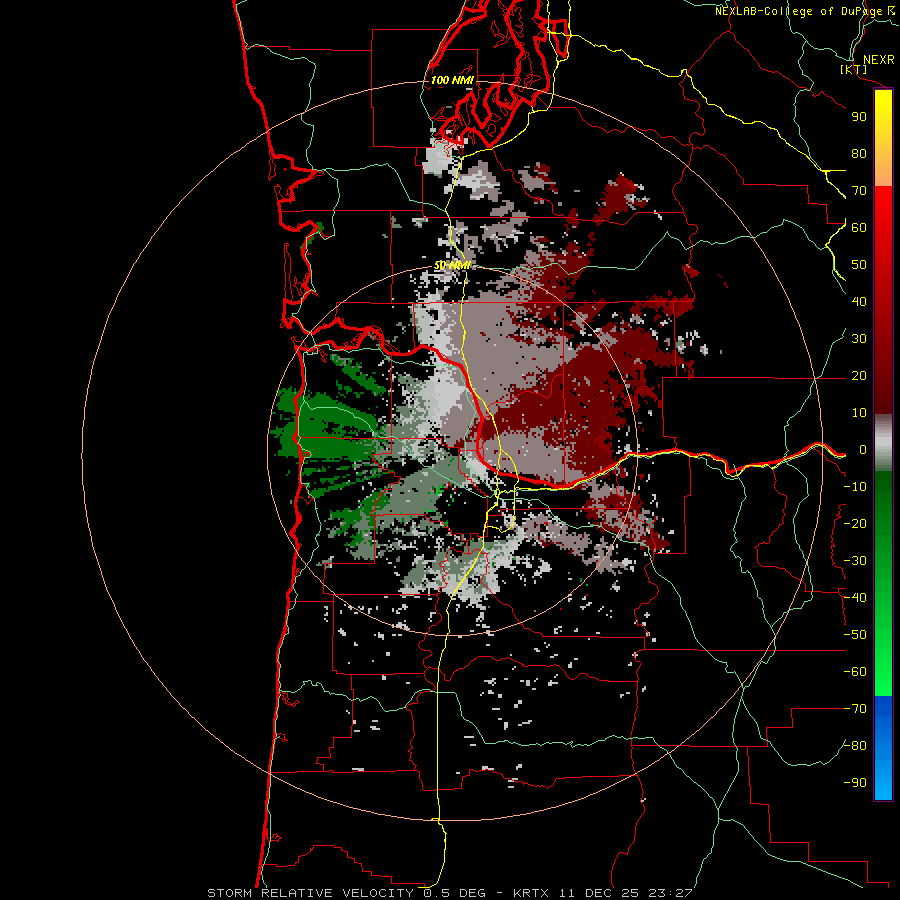Image resolution: width=900 pixels, height=900 pixels.
Task: Click the 40 value on the velocity scale
Action: coord(859,302)
